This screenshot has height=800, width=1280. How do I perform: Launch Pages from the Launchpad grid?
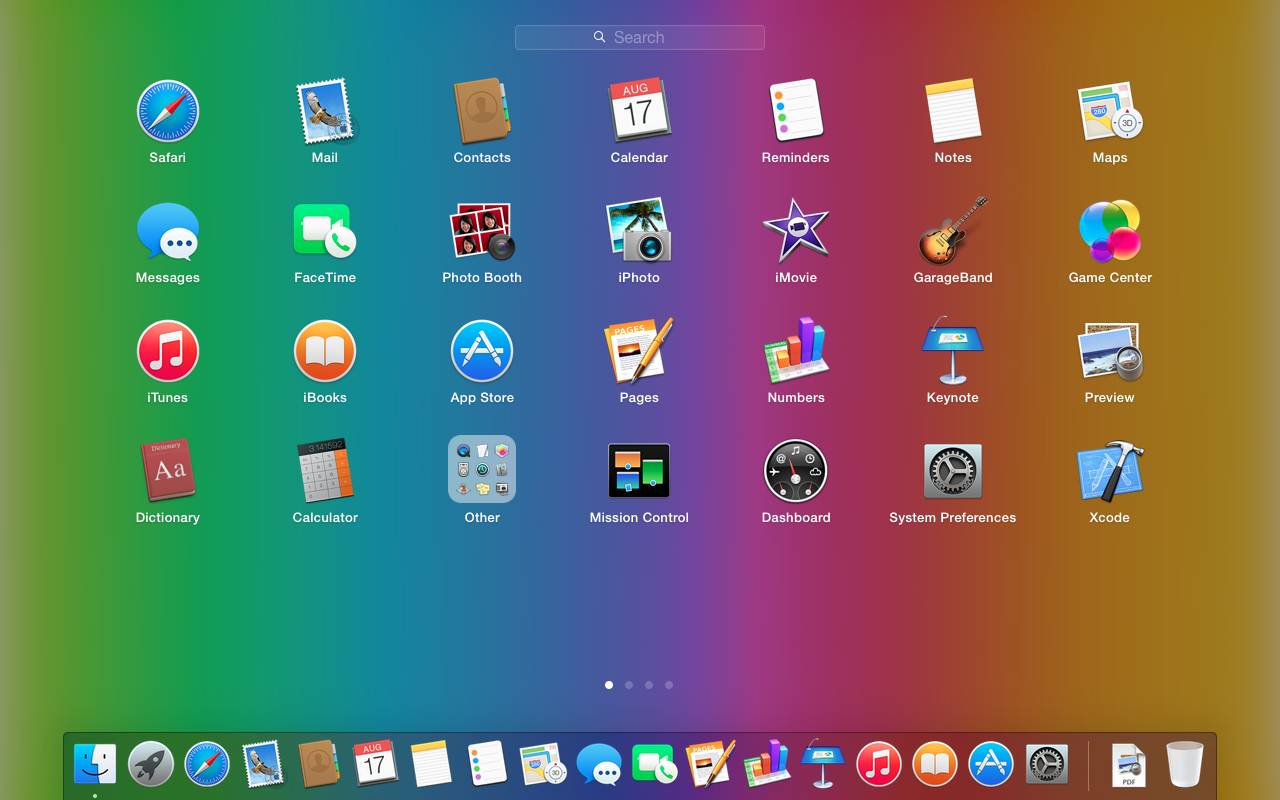coord(639,351)
